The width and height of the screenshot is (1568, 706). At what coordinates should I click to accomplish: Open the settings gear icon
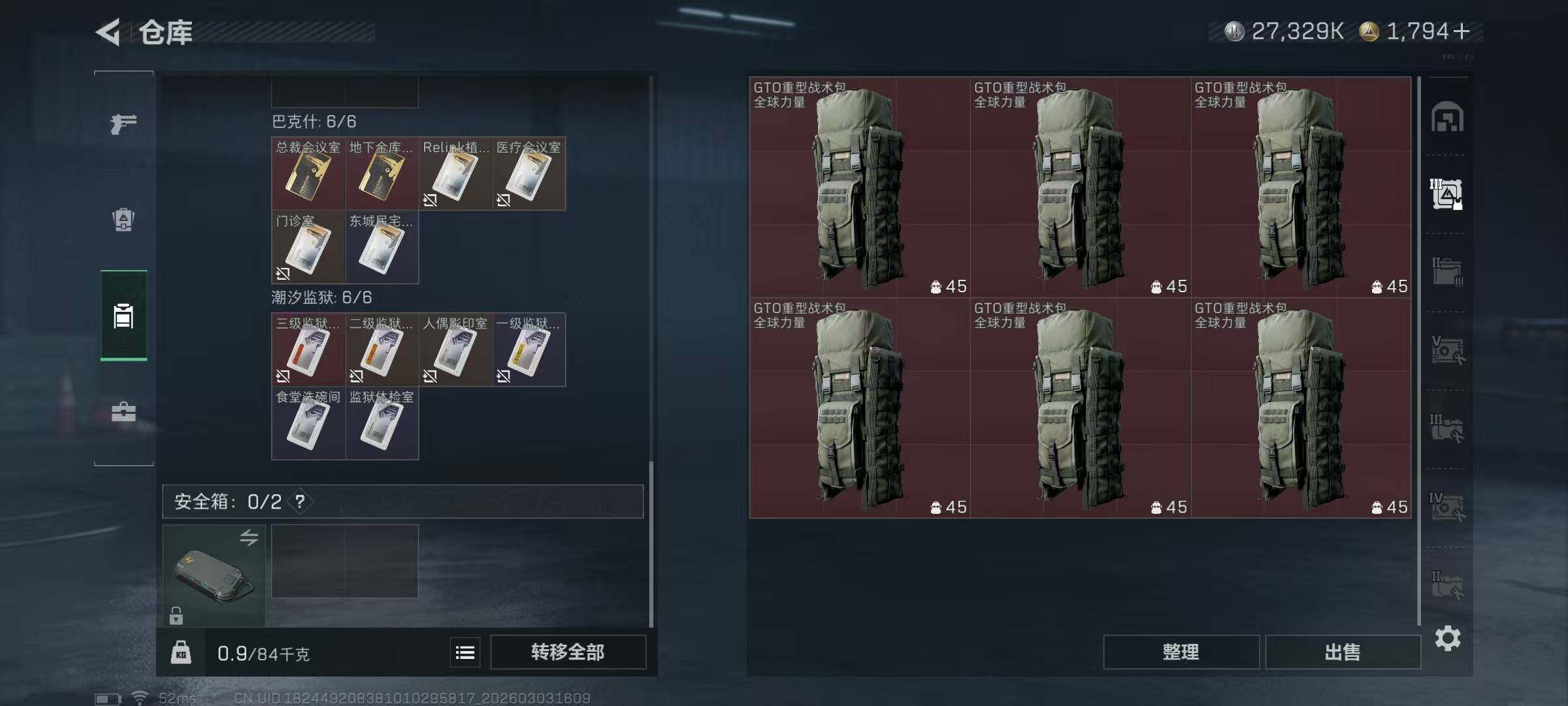(x=1447, y=638)
